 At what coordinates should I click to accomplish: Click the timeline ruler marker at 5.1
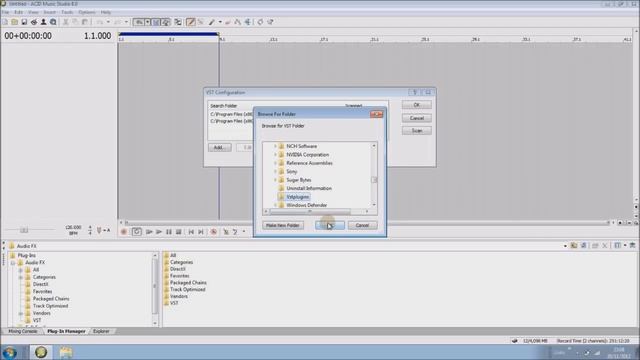tap(171, 40)
